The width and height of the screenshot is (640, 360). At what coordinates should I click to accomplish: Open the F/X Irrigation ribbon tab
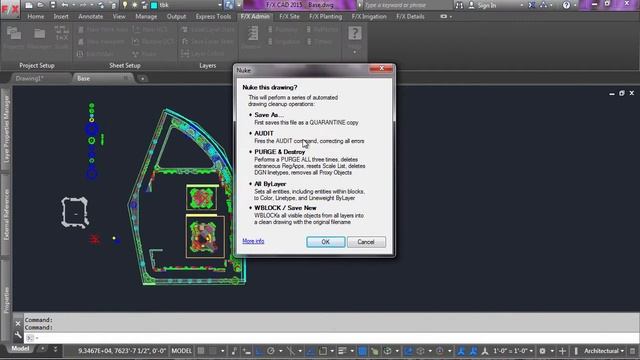click(x=369, y=17)
